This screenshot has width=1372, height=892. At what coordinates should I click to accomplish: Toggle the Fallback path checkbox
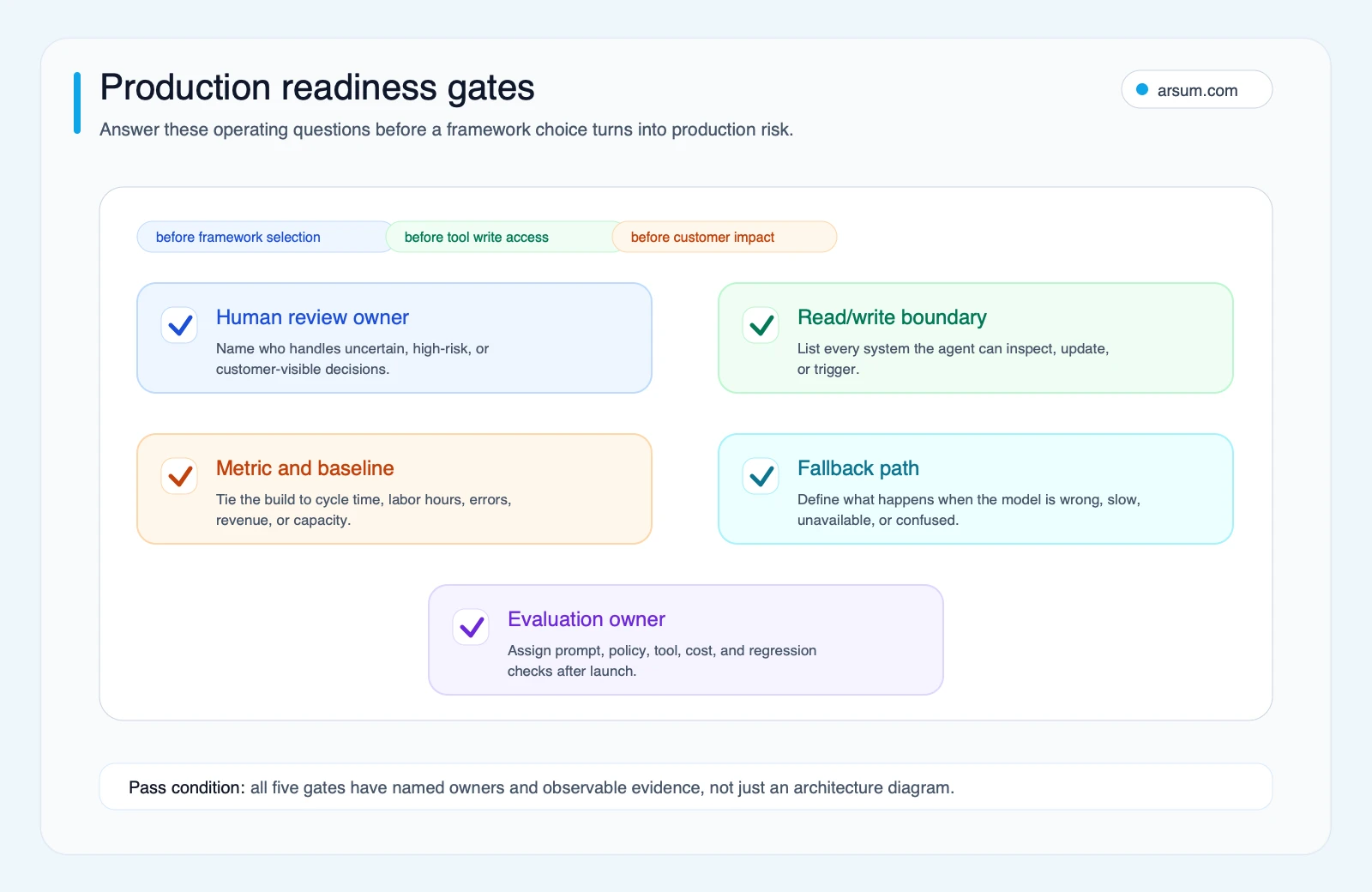point(761,476)
